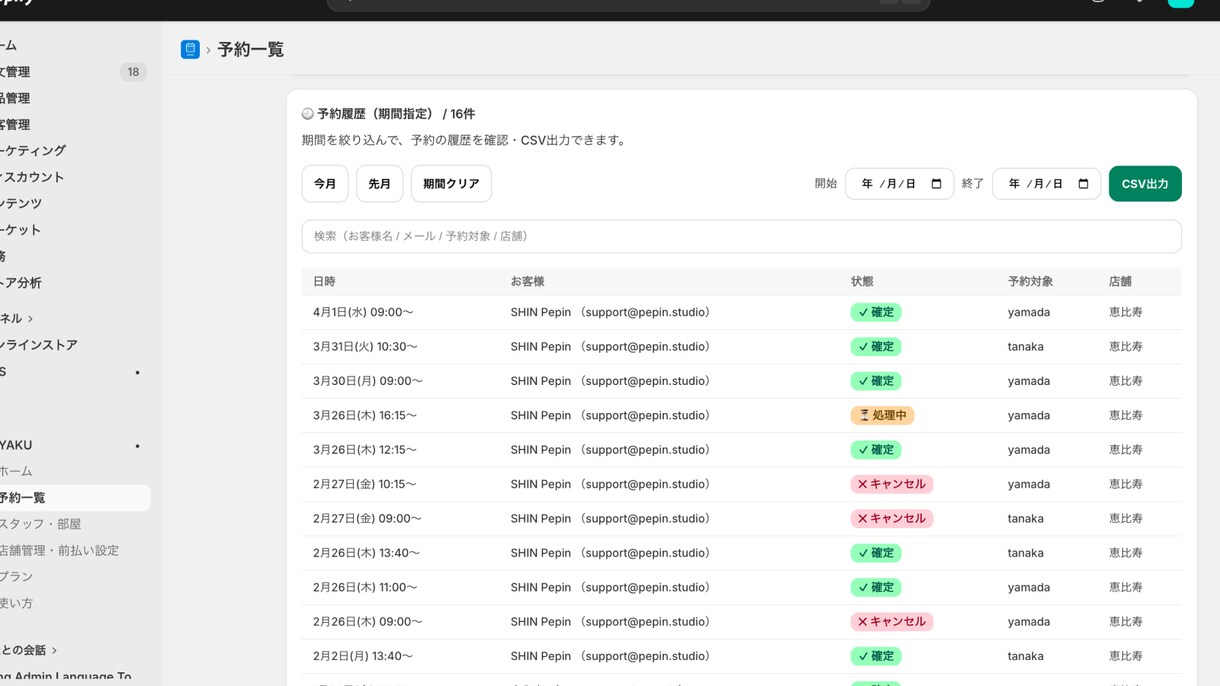Image resolution: width=1220 pixels, height=686 pixels.
Task: Open the プラン sidebar item
Action: click(17, 577)
